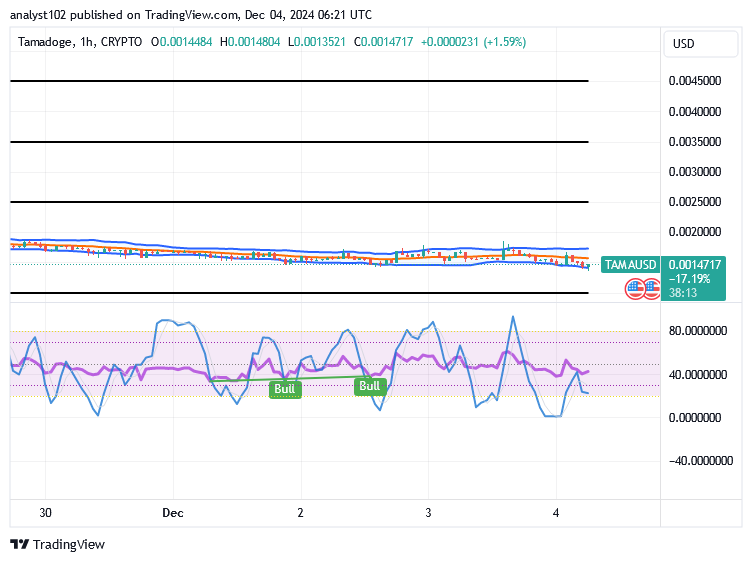Click the 0.0020000 price axis label
This screenshot has width=752, height=562.
695,232
